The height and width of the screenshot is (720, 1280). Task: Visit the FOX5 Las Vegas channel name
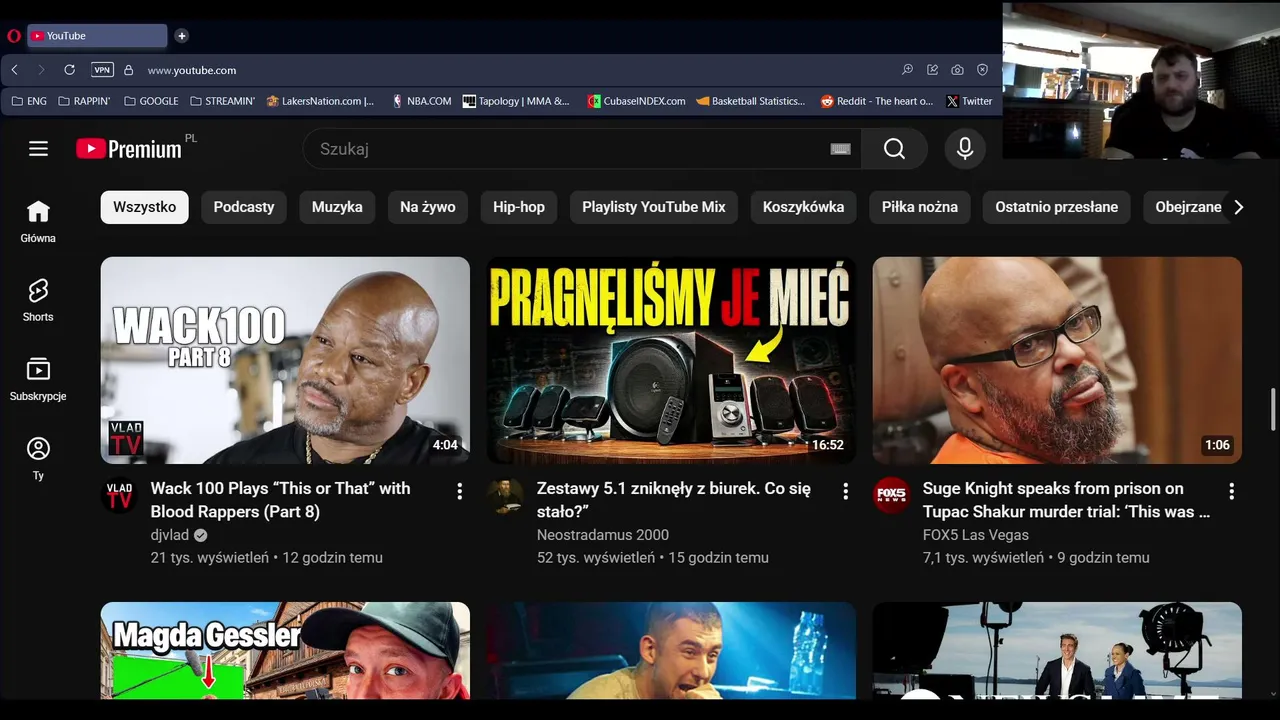976,535
